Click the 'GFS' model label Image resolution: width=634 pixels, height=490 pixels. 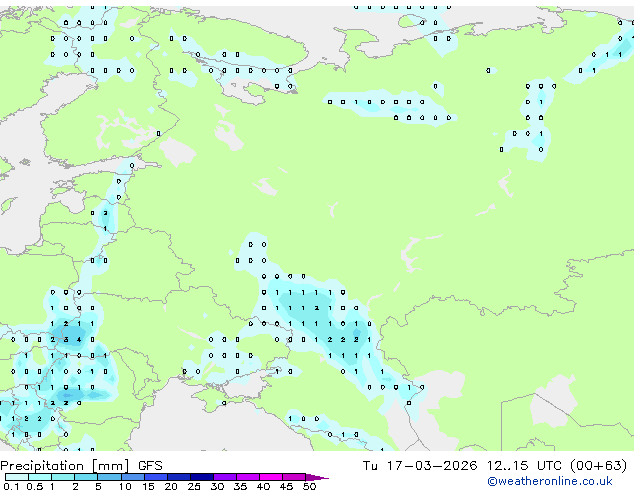(x=150, y=466)
